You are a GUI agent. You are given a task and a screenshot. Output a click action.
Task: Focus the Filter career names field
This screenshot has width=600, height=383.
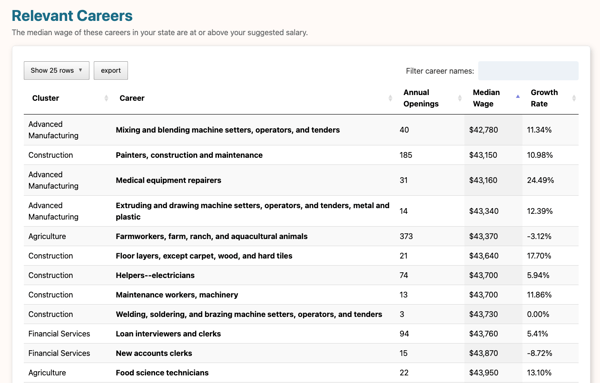pos(528,71)
